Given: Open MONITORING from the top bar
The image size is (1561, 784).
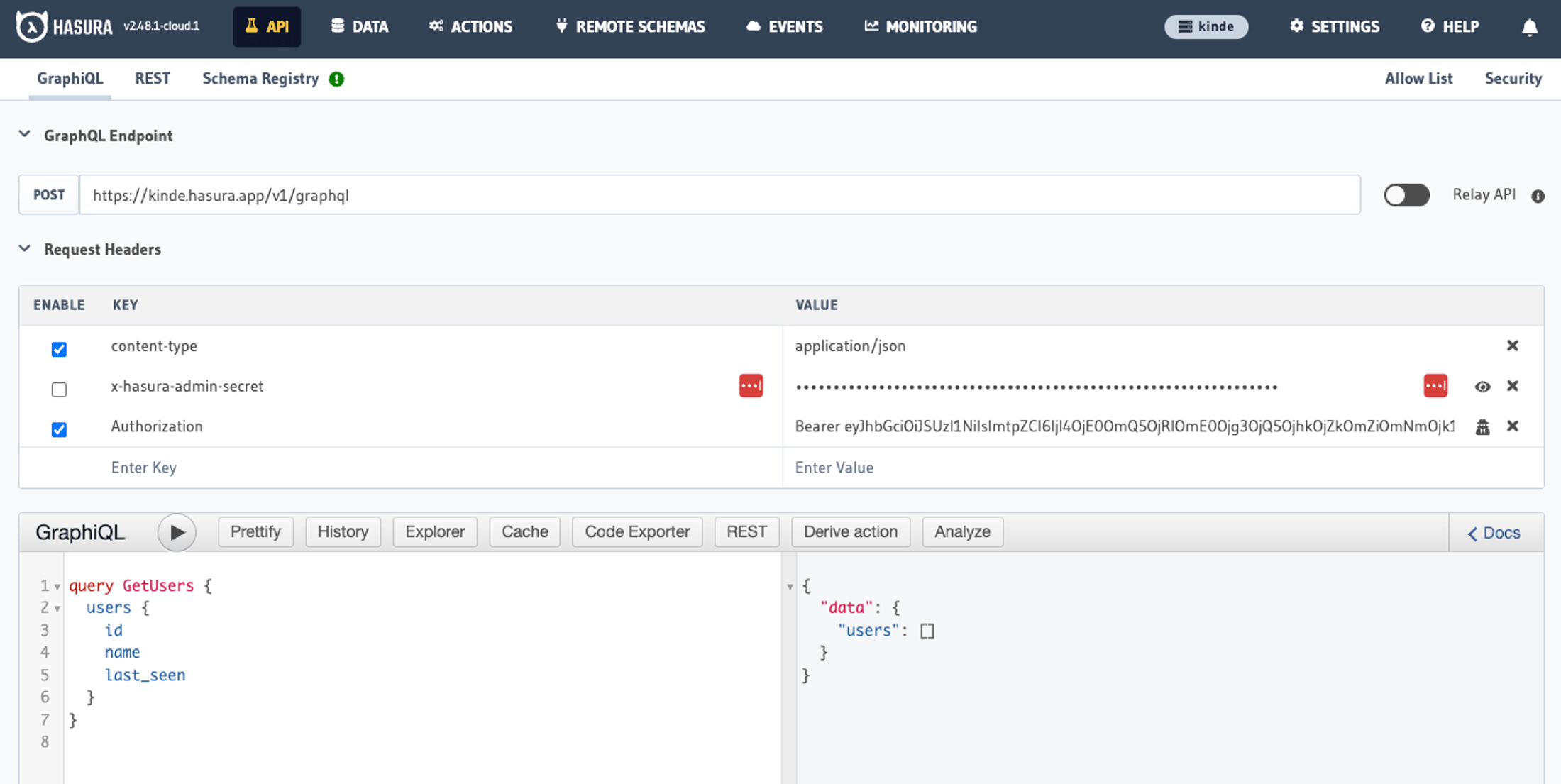Looking at the screenshot, I should (x=920, y=26).
